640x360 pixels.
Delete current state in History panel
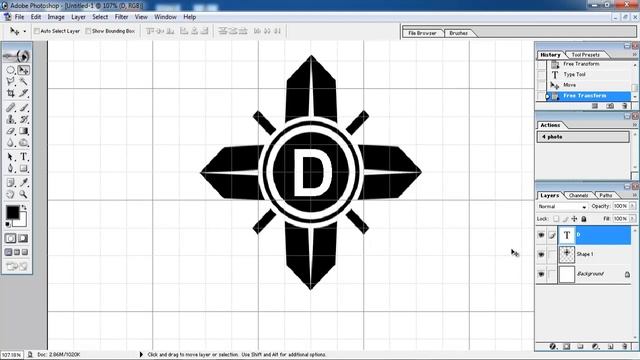pos(624,106)
